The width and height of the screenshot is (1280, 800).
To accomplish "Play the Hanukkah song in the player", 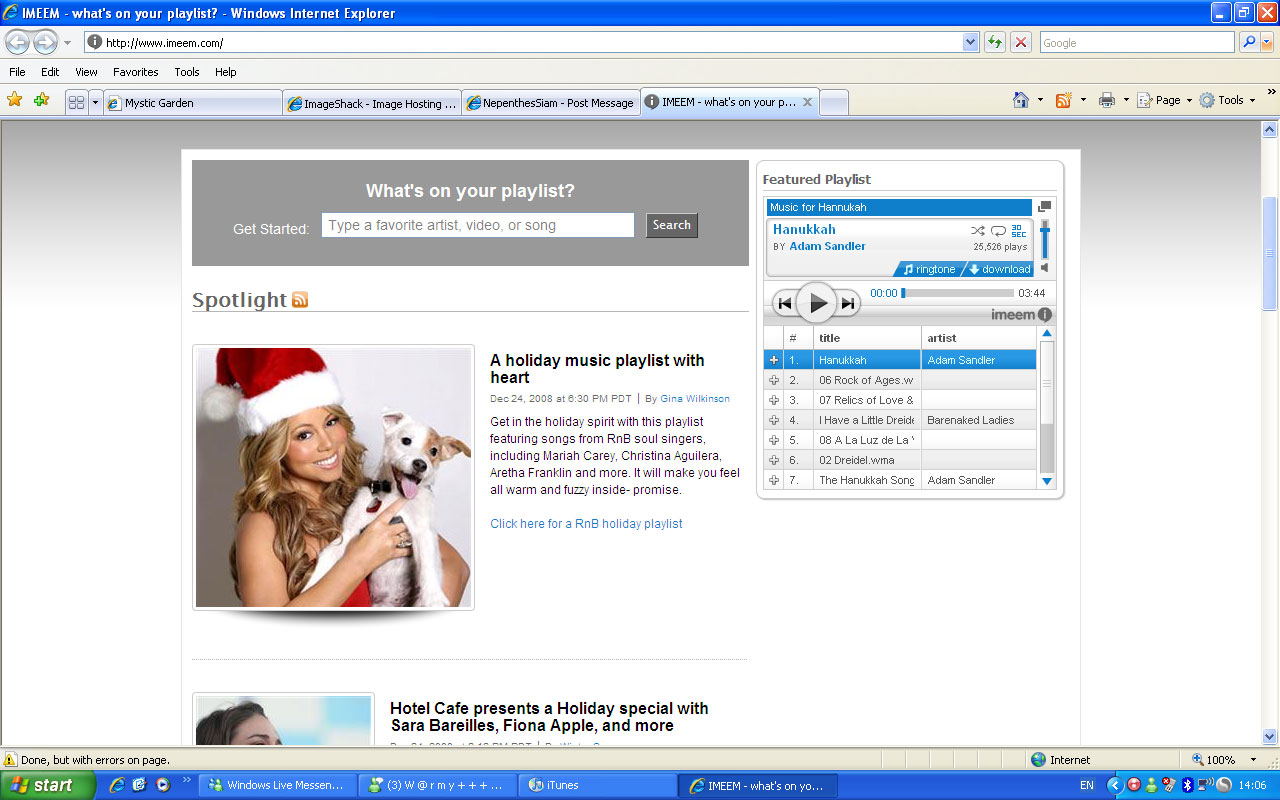I will 817,303.
